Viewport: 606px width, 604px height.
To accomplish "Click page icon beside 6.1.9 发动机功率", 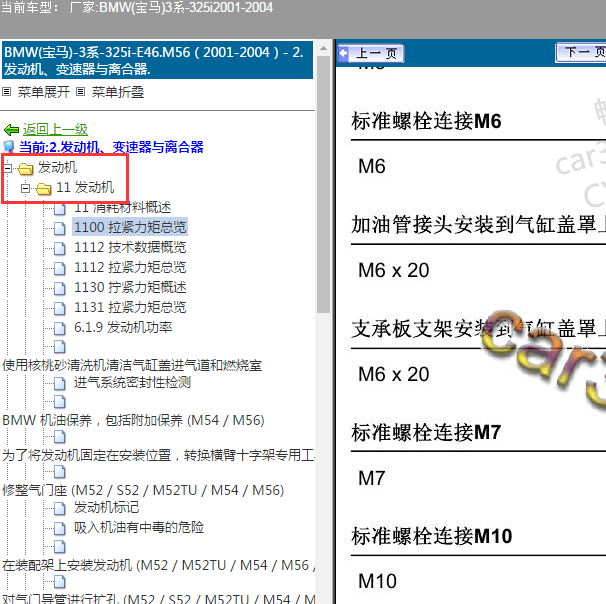I will click(60, 328).
